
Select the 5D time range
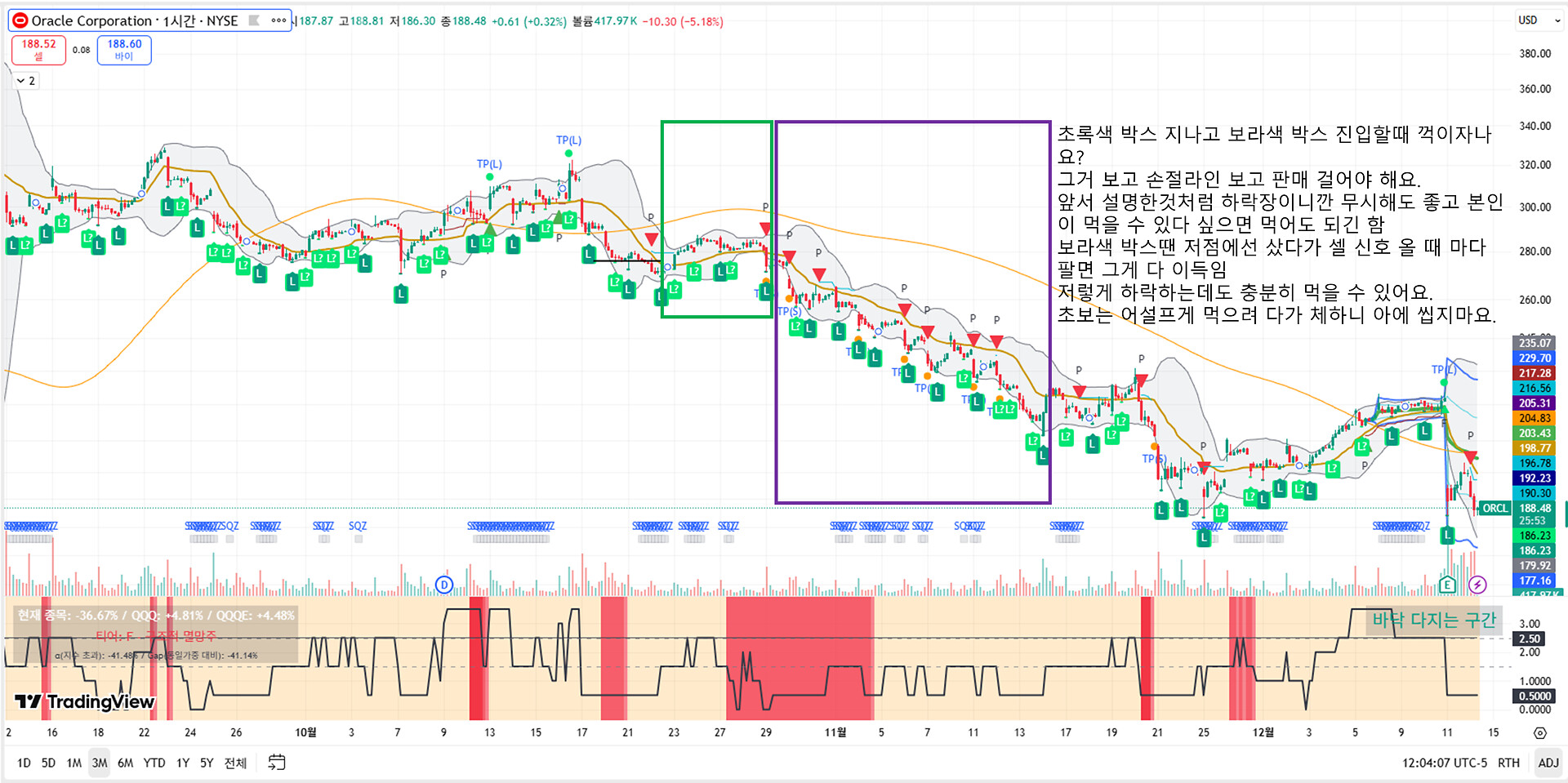[x=48, y=763]
